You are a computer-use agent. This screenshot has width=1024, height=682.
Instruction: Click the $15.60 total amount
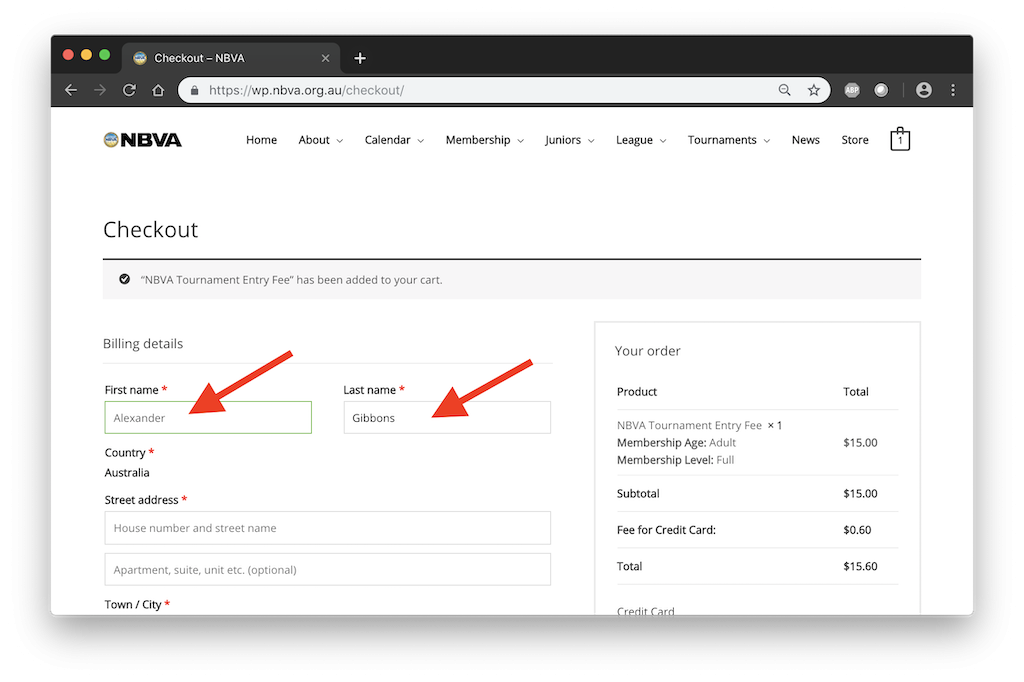click(x=860, y=566)
